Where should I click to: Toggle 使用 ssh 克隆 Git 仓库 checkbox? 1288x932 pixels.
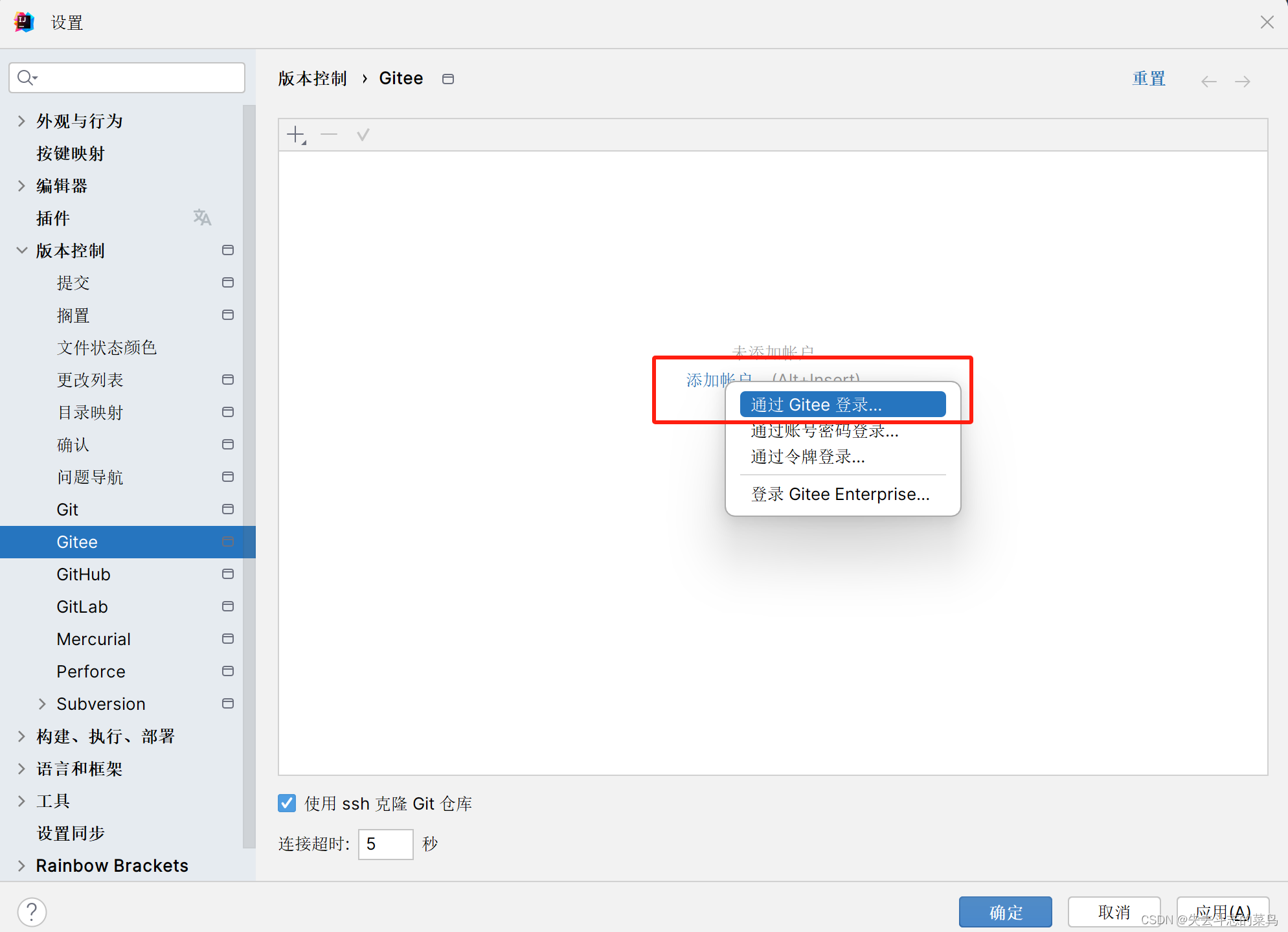point(287,803)
